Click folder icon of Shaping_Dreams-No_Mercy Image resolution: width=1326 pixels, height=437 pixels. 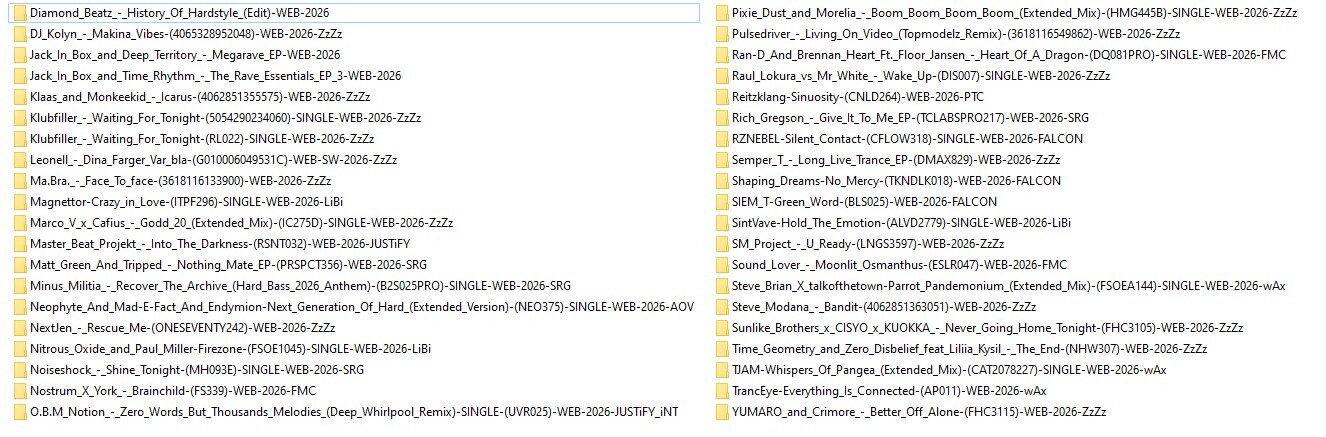coord(722,181)
